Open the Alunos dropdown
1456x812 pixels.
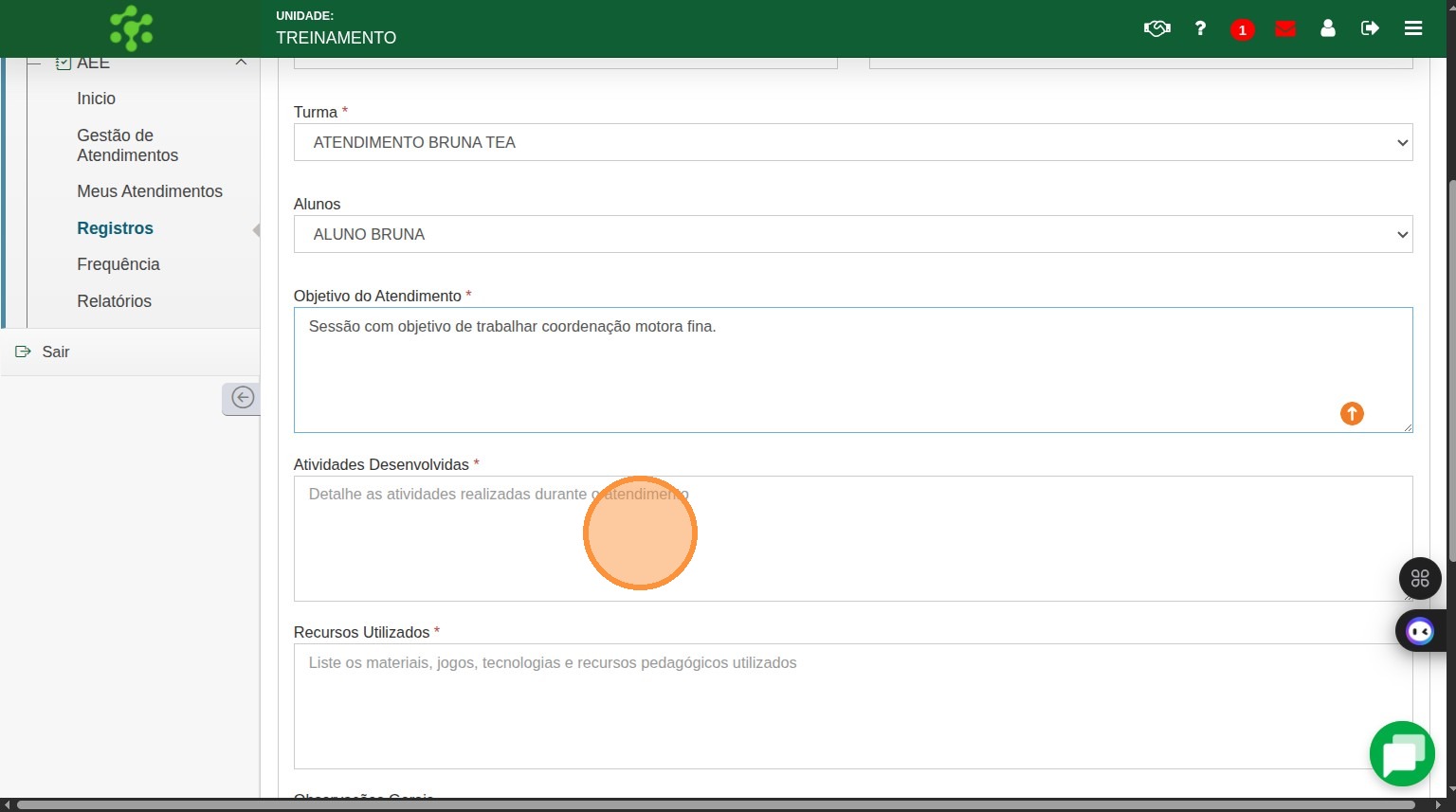[853, 234]
